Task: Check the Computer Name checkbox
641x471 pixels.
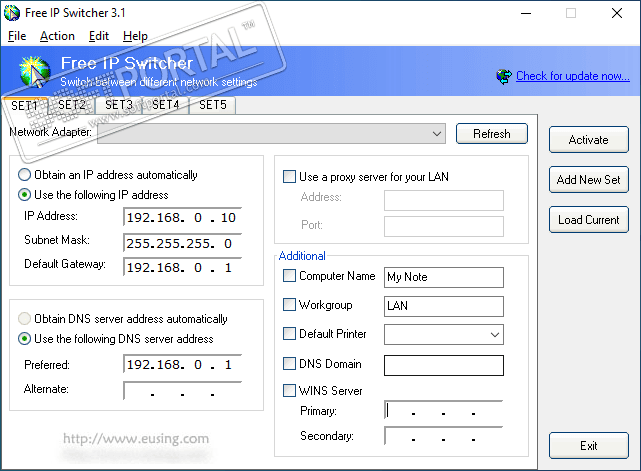Action: pyautogui.click(x=289, y=276)
